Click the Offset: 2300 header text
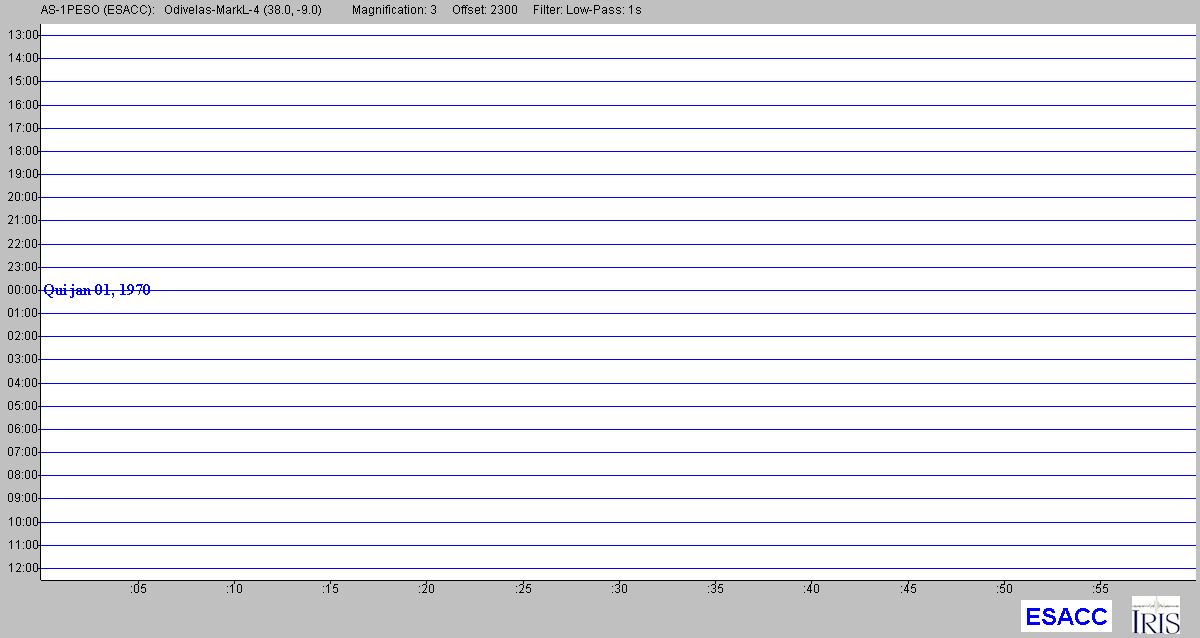This screenshot has width=1200, height=638. (485, 9)
